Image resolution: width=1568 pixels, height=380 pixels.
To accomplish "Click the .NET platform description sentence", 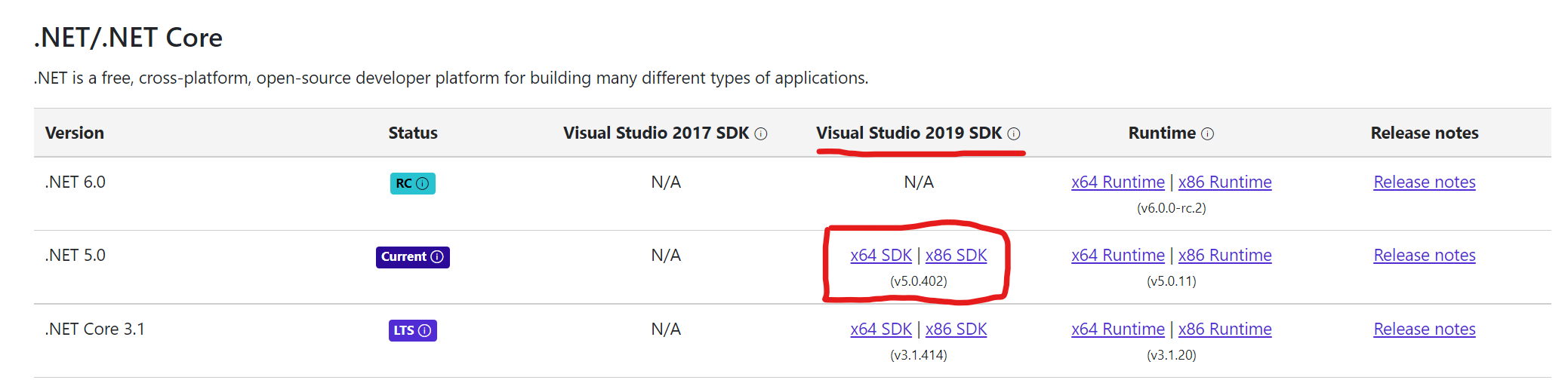I will tap(451, 78).
